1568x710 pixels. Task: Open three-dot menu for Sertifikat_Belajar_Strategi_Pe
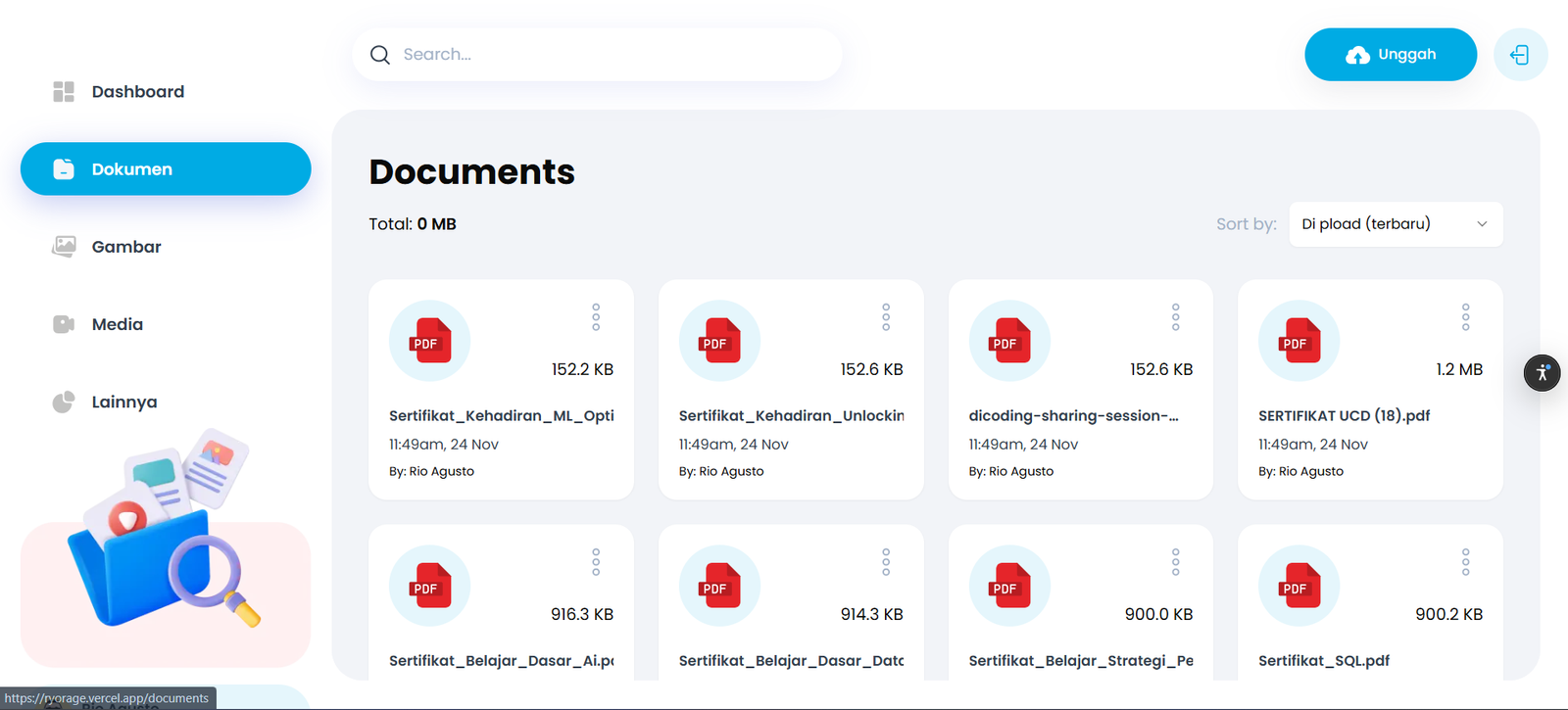(1176, 561)
